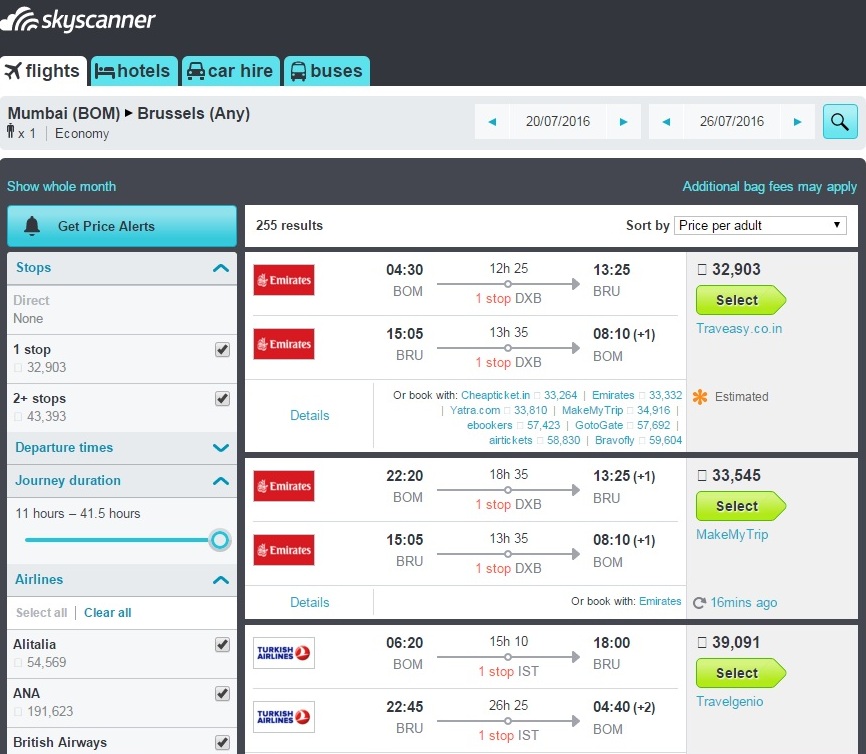Open the car hire tab
This screenshot has width=866, height=754.
pos(230,71)
